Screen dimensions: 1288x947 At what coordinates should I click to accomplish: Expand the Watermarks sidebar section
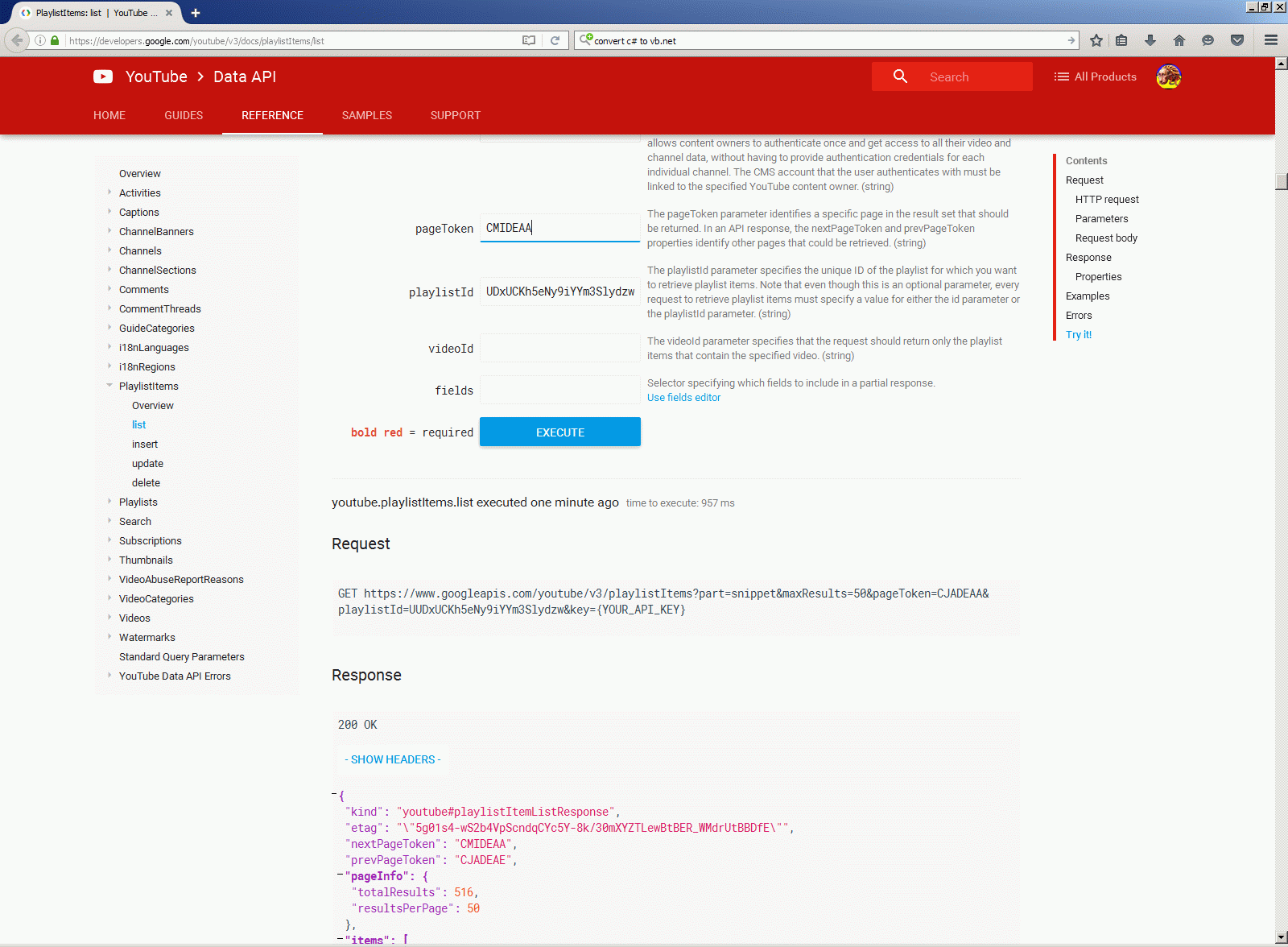point(109,636)
